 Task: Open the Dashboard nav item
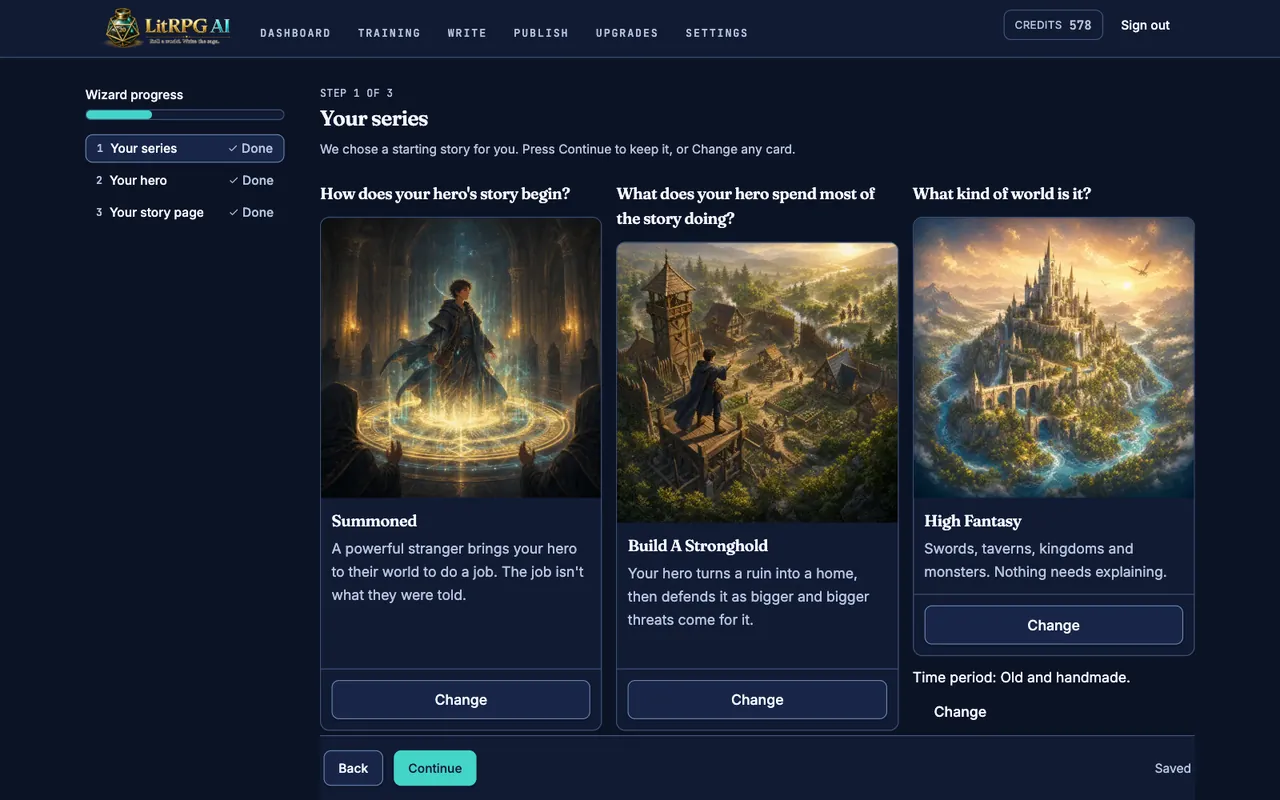point(295,33)
